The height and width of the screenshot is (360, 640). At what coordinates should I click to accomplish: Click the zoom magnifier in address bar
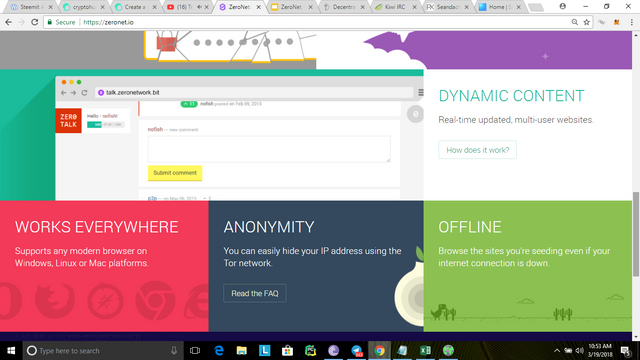(x=575, y=22)
